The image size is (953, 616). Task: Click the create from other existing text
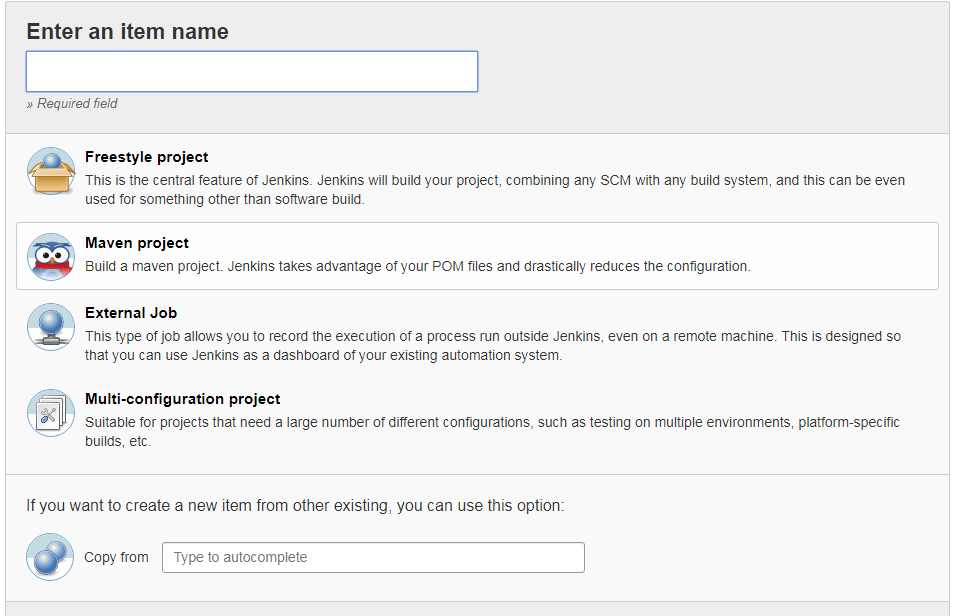(295, 506)
